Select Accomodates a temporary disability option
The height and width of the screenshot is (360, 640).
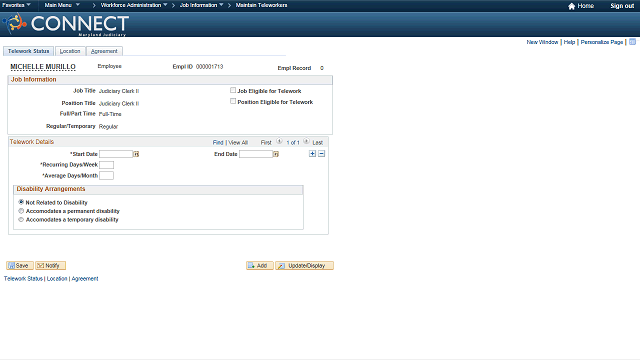21,220
